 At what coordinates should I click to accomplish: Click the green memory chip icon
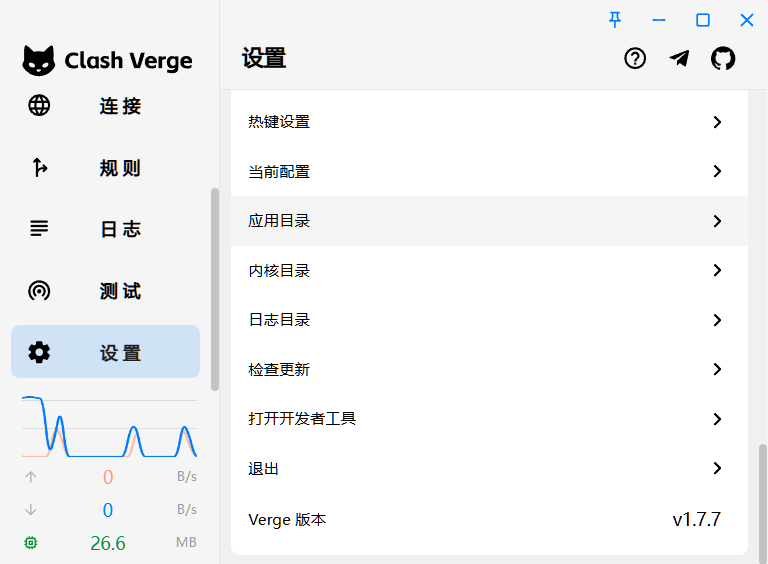tap(31, 542)
